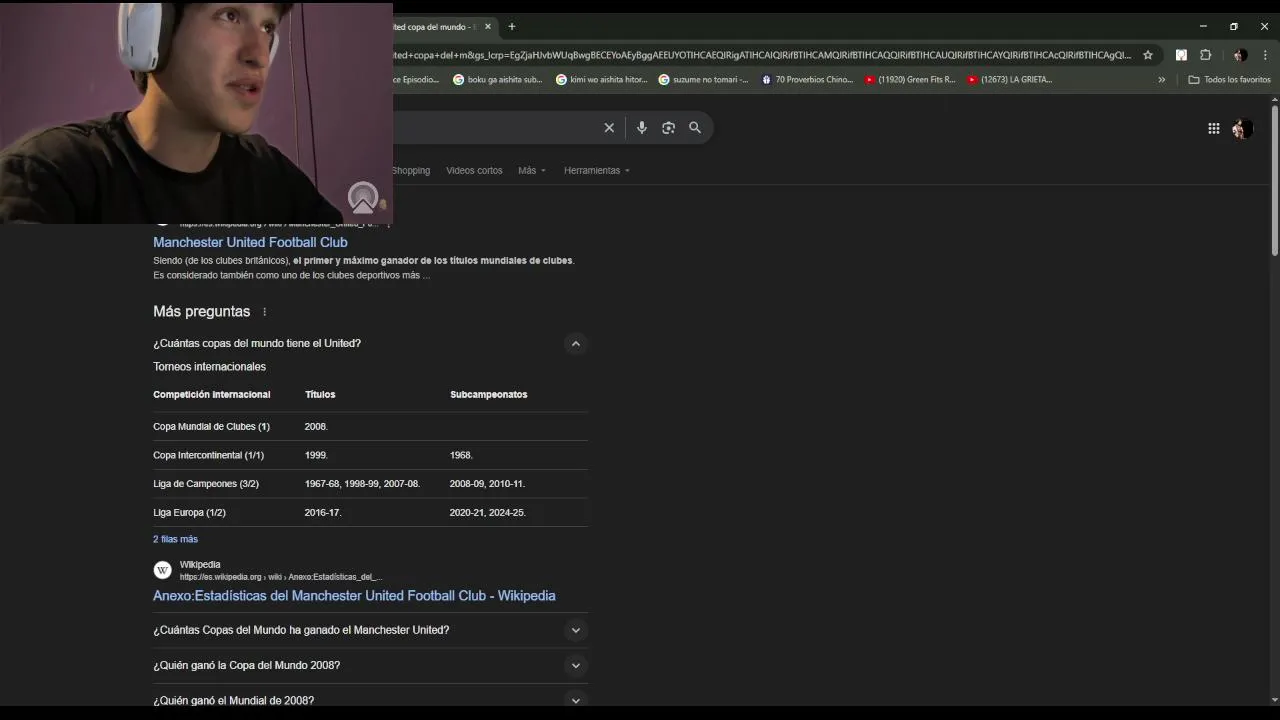
Task: Open the Chrome profile avatar in toolbar
Action: (x=1240, y=55)
